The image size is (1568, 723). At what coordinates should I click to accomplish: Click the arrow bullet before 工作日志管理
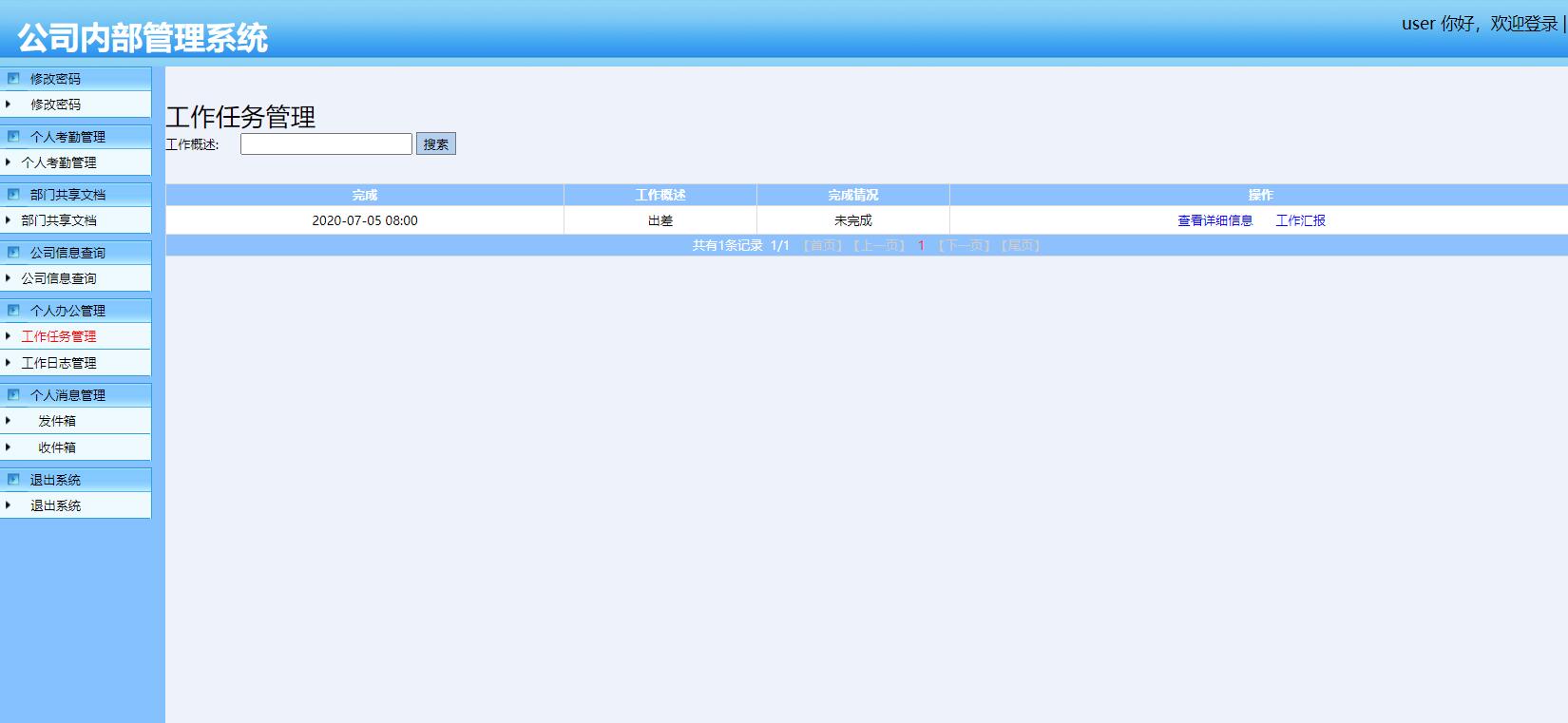[x=8, y=363]
